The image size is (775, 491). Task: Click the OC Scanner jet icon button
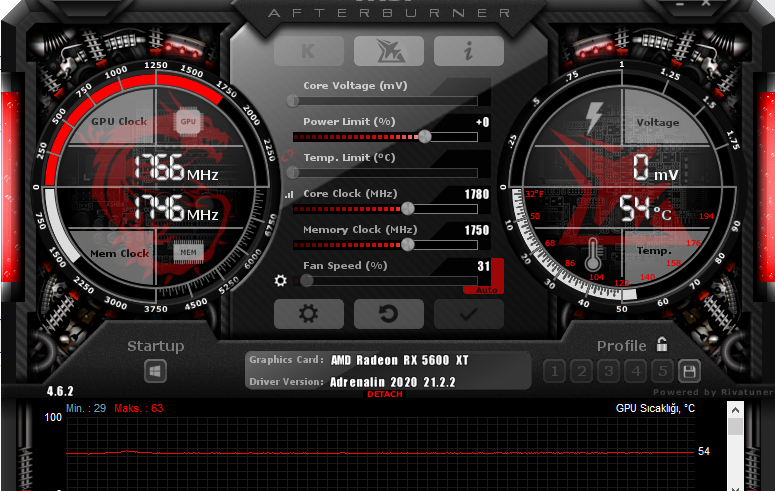pos(388,50)
